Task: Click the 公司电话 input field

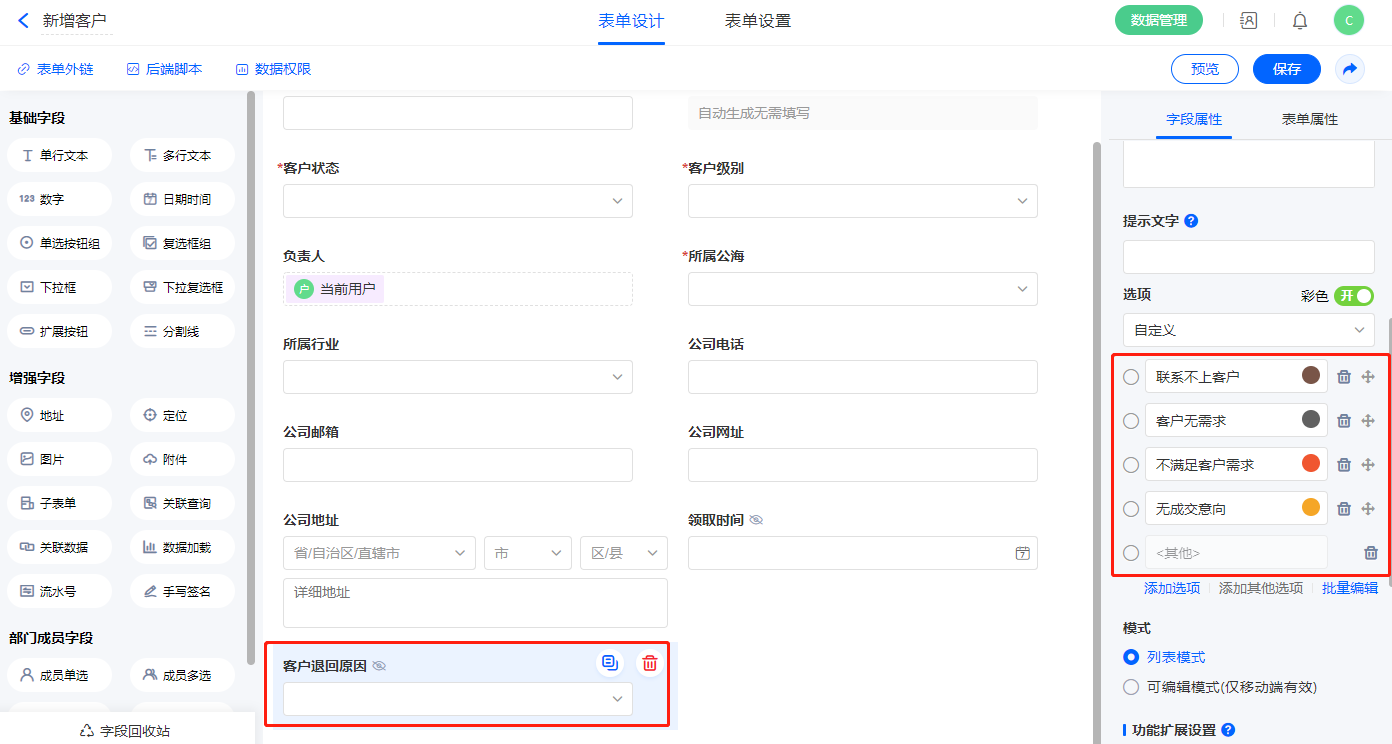Action: pyautogui.click(x=862, y=377)
